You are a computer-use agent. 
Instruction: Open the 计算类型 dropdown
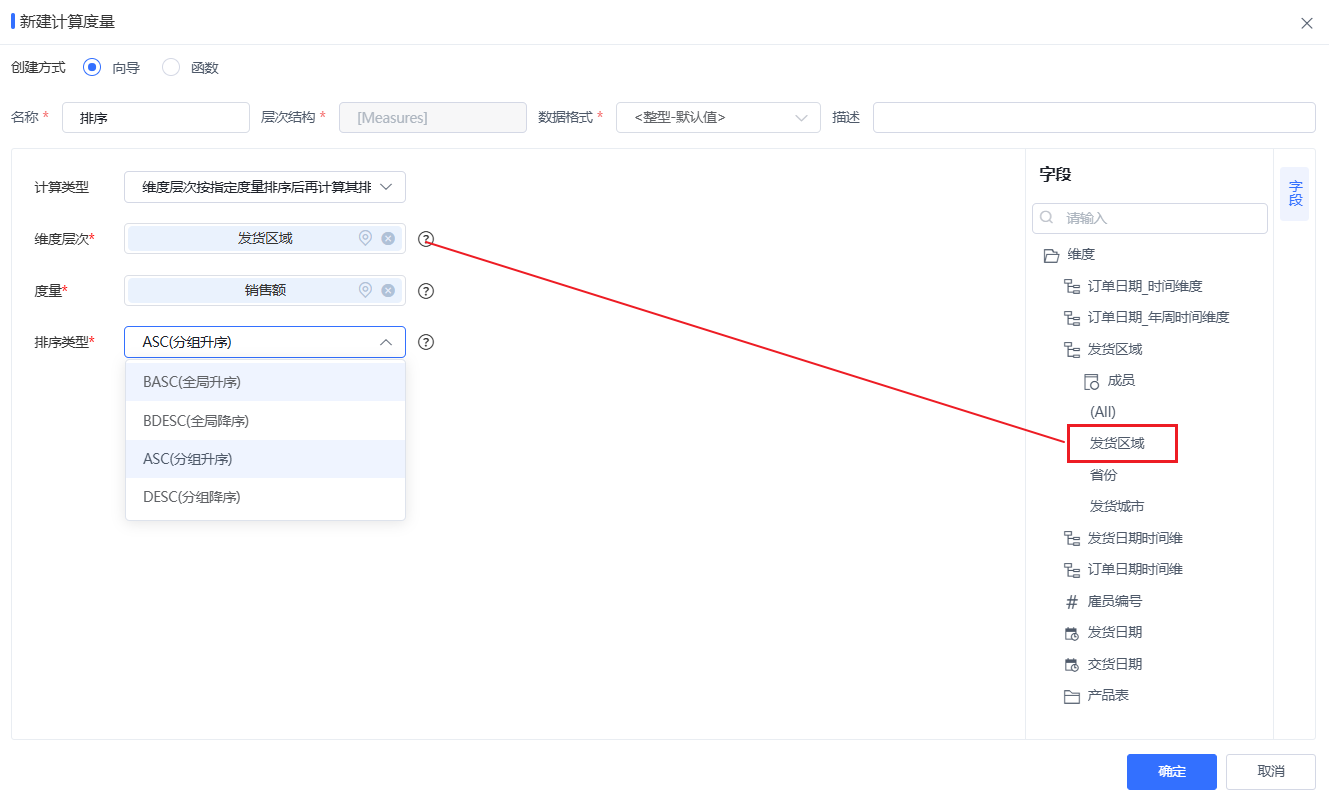[265, 187]
